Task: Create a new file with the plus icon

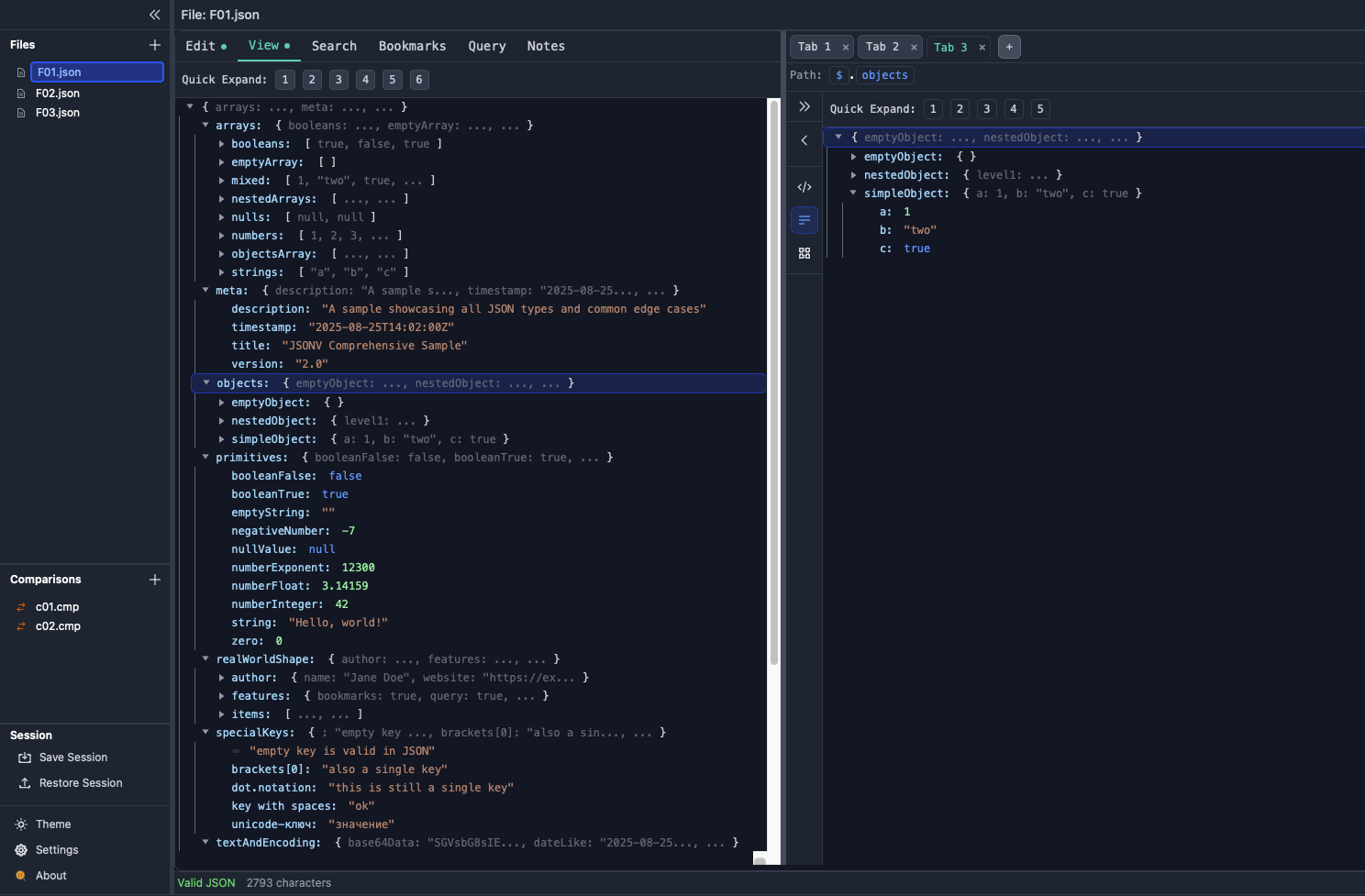Action: click(154, 44)
